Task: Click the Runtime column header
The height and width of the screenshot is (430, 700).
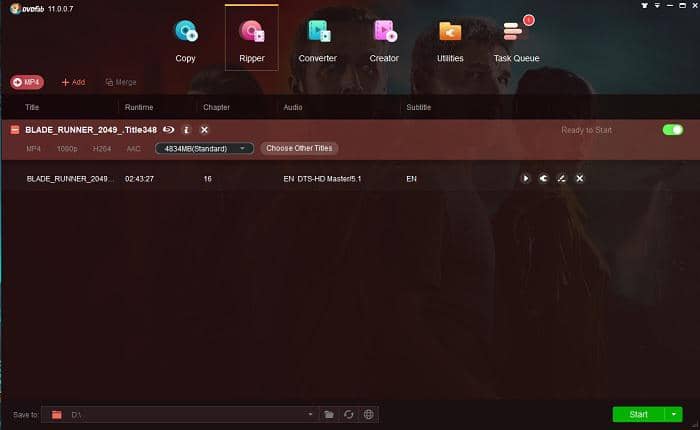Action: (139, 107)
